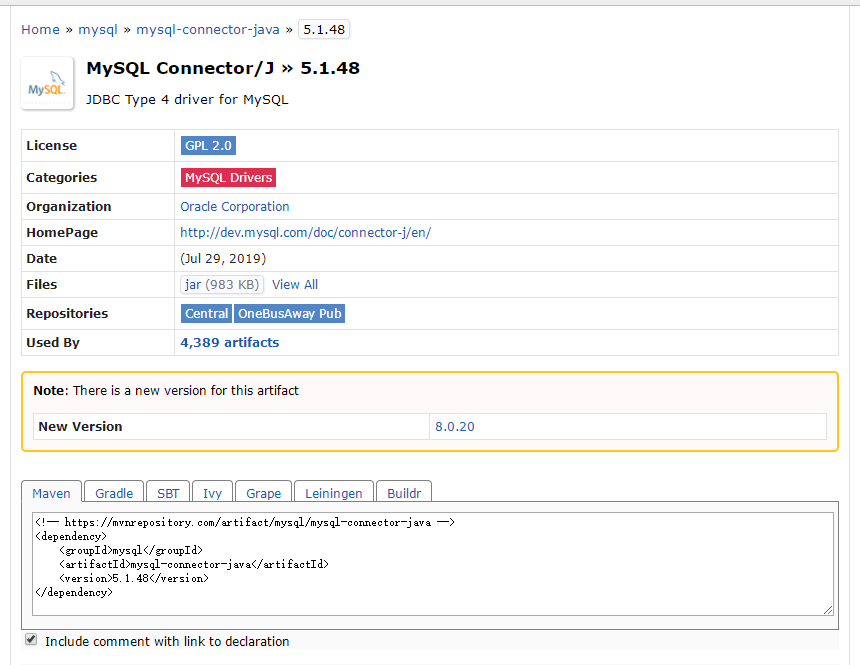This screenshot has height=665, width=860.
Task: Click the MySQL logo icon
Action: 47,84
